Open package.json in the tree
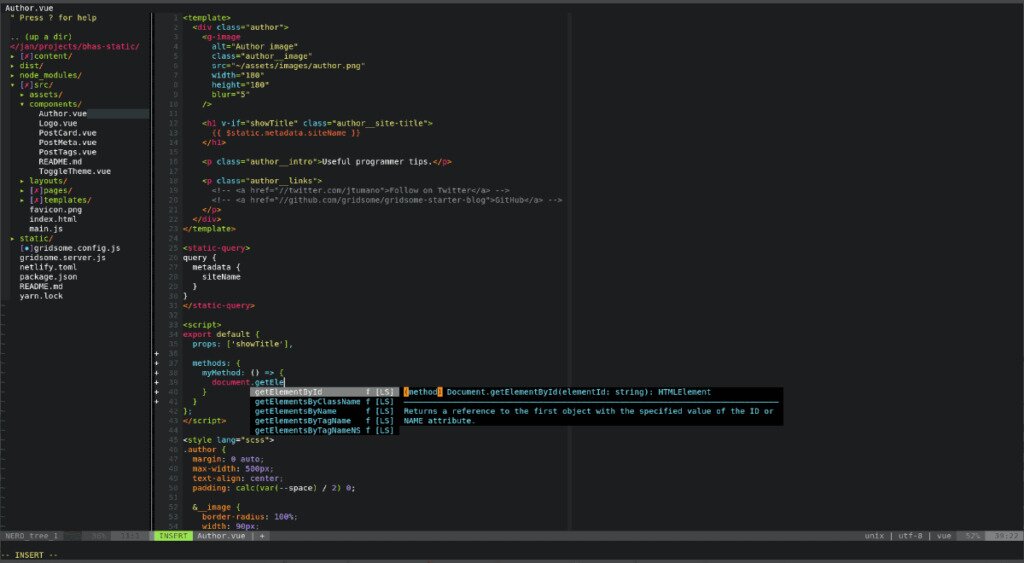The width and height of the screenshot is (1024, 563). [x=48, y=277]
